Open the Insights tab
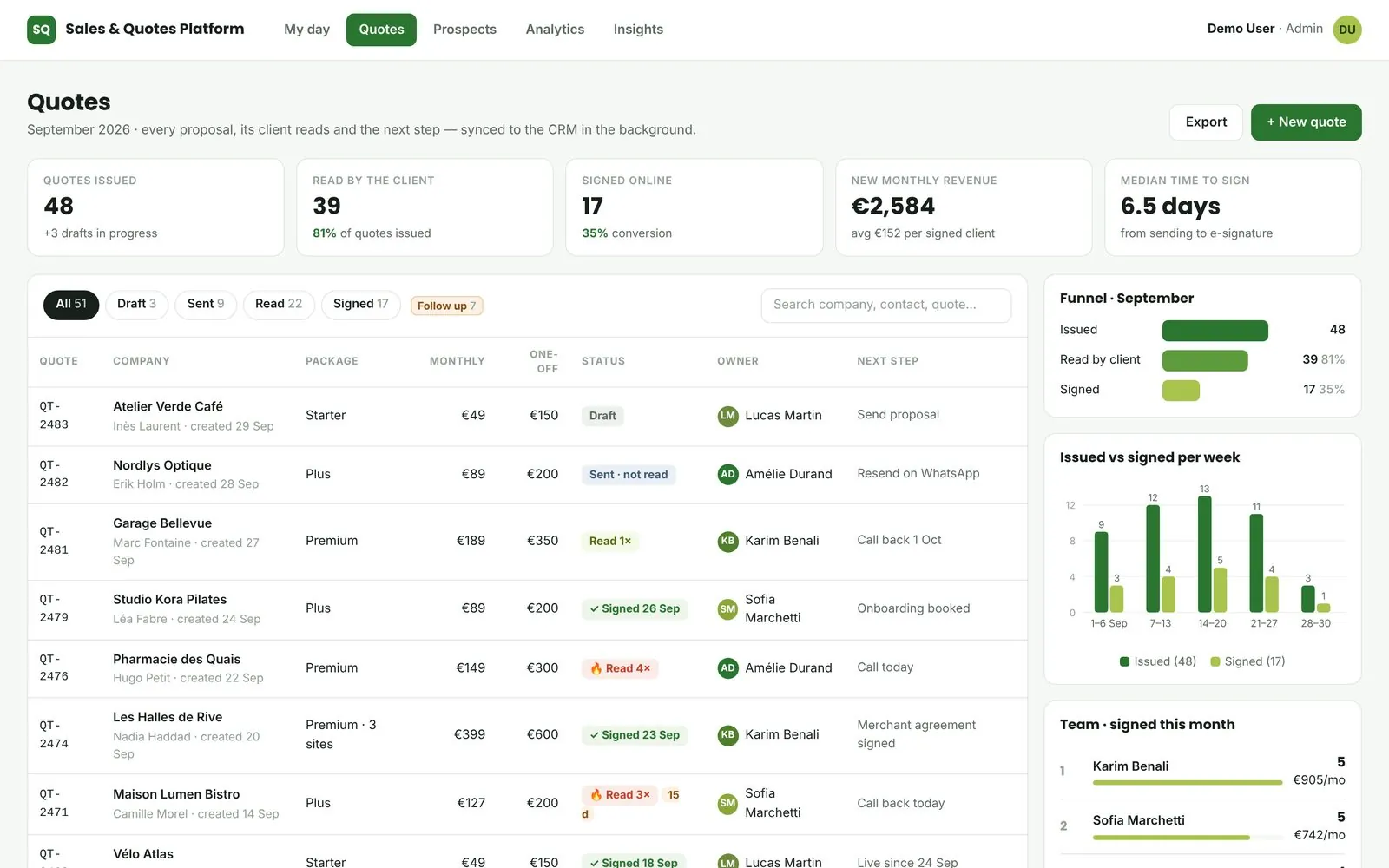 pos(638,30)
